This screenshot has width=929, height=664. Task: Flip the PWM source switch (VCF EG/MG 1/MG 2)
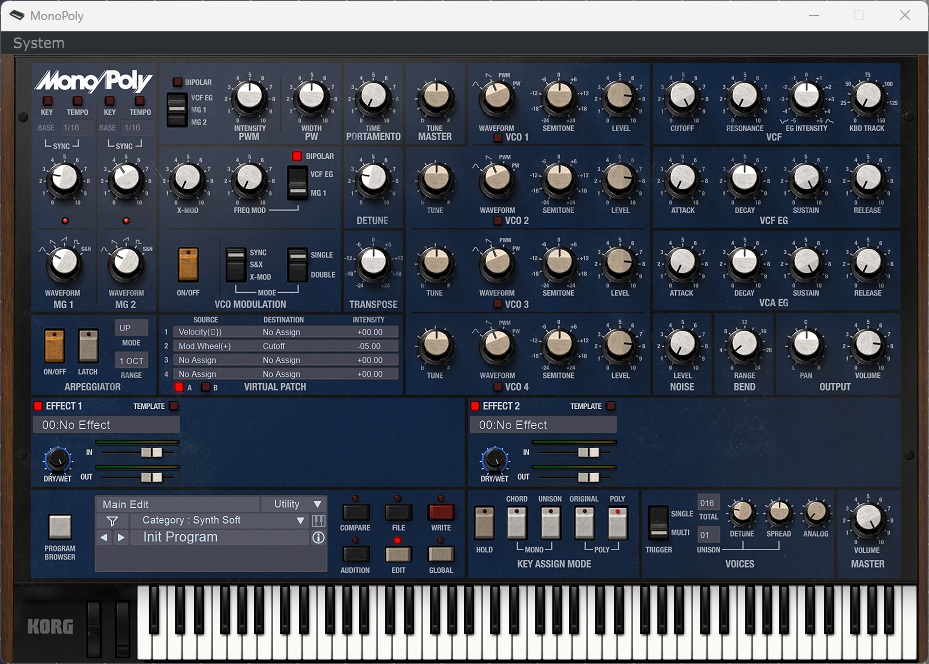(x=177, y=110)
